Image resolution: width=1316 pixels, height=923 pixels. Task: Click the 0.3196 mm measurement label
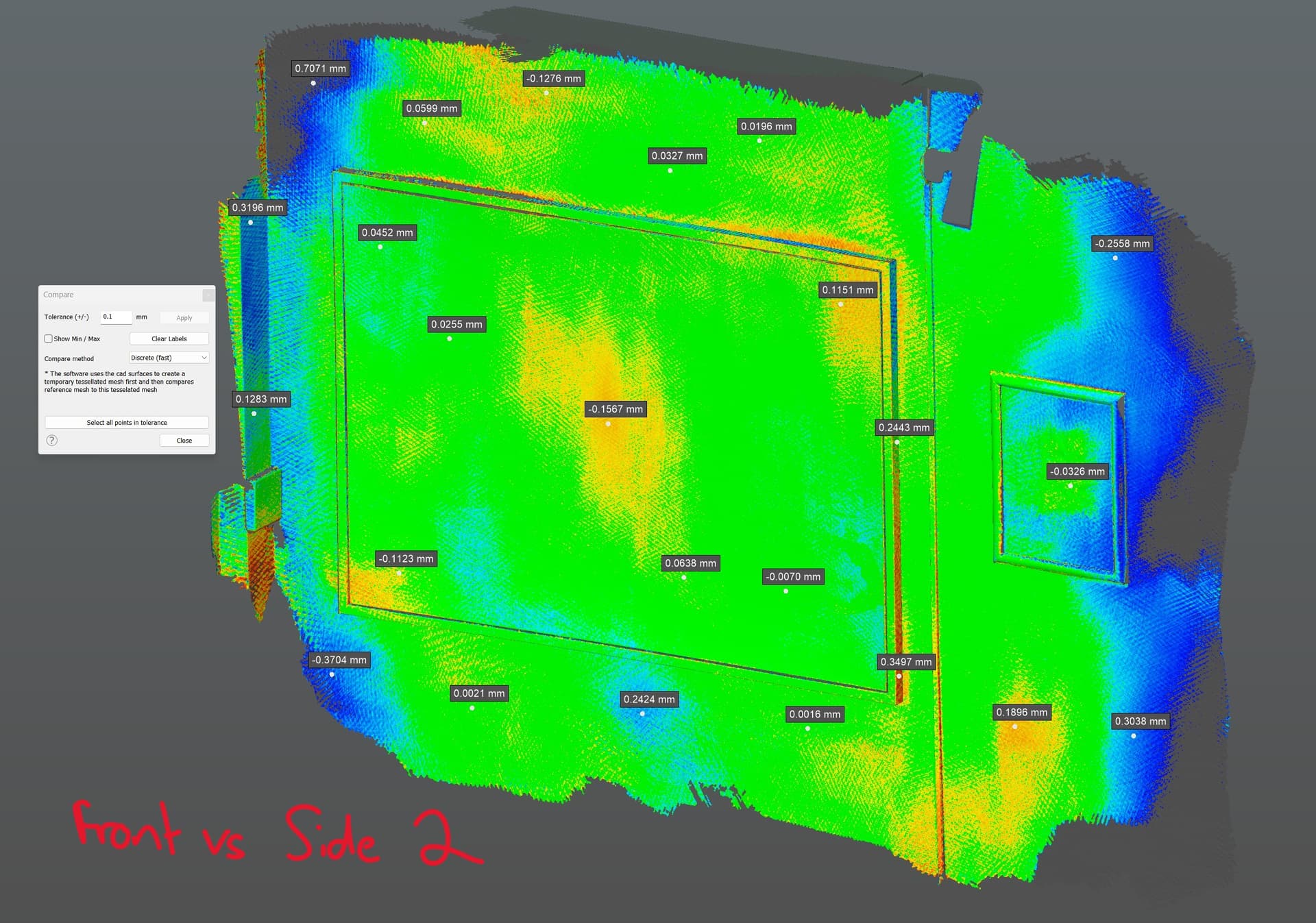click(257, 208)
